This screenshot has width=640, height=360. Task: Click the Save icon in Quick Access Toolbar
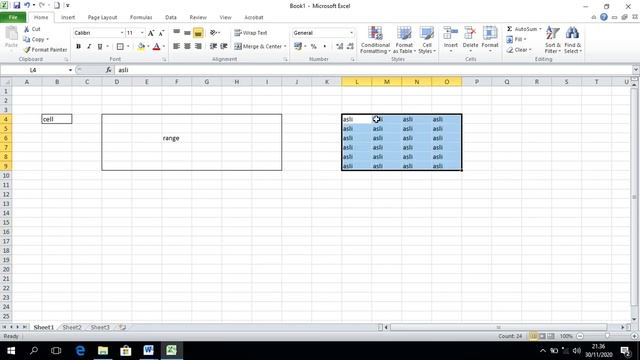pyautogui.click(x=17, y=6)
